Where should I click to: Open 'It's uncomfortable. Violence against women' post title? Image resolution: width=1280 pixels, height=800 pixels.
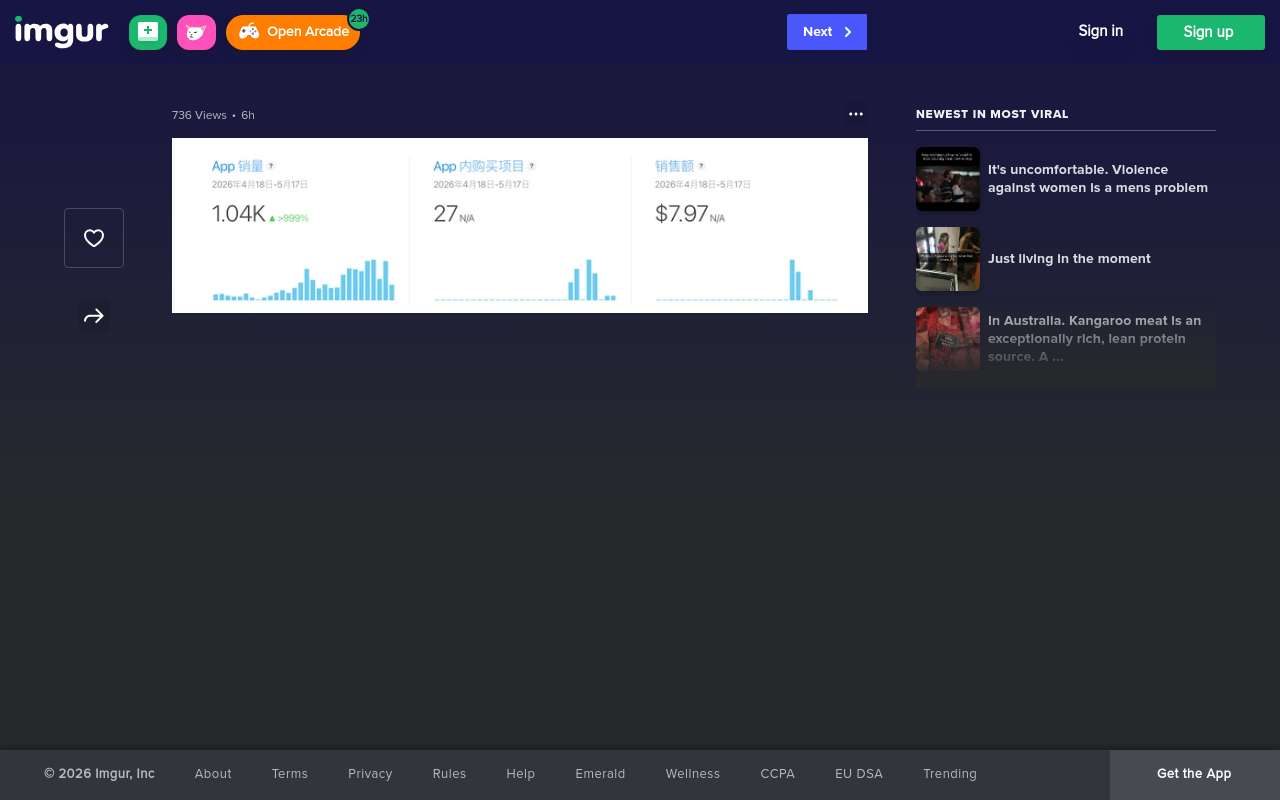click(x=1098, y=179)
